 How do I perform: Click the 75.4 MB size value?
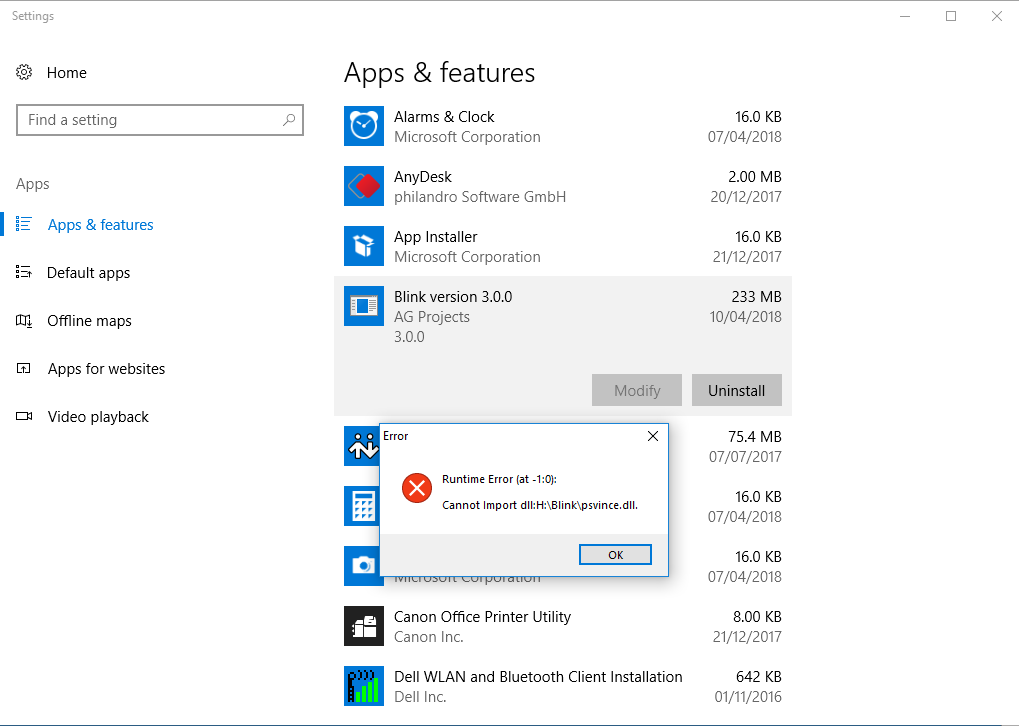pyautogui.click(x=755, y=437)
